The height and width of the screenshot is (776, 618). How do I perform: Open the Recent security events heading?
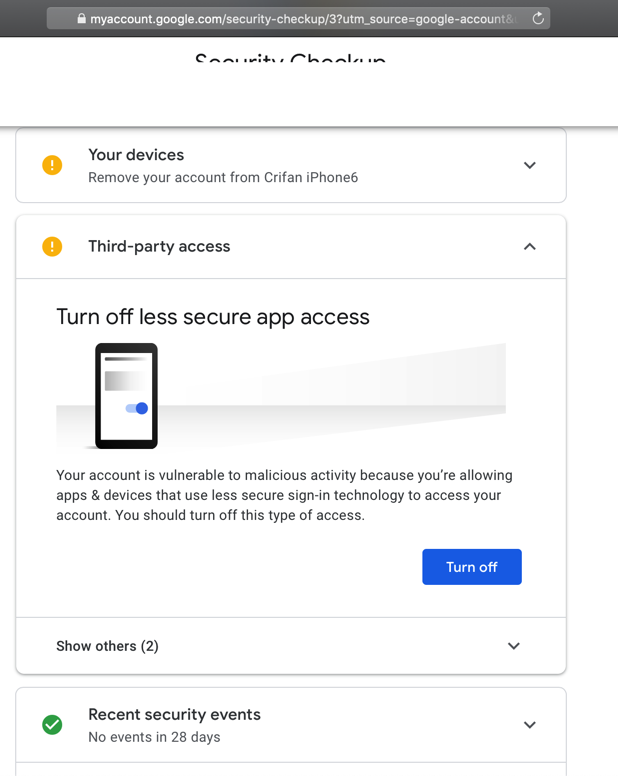174,714
